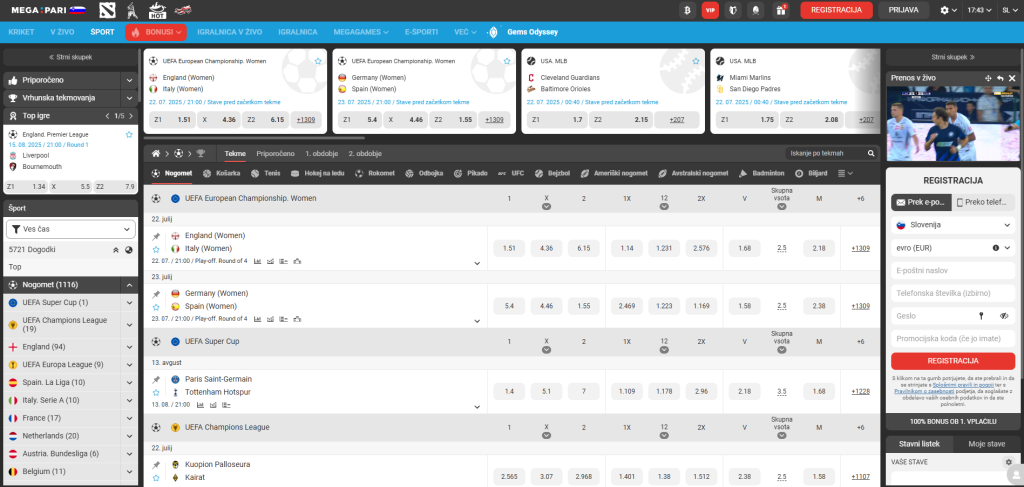1024x487 pixels.
Task: Switch to the 1. obdobje tab
Action: [321, 153]
